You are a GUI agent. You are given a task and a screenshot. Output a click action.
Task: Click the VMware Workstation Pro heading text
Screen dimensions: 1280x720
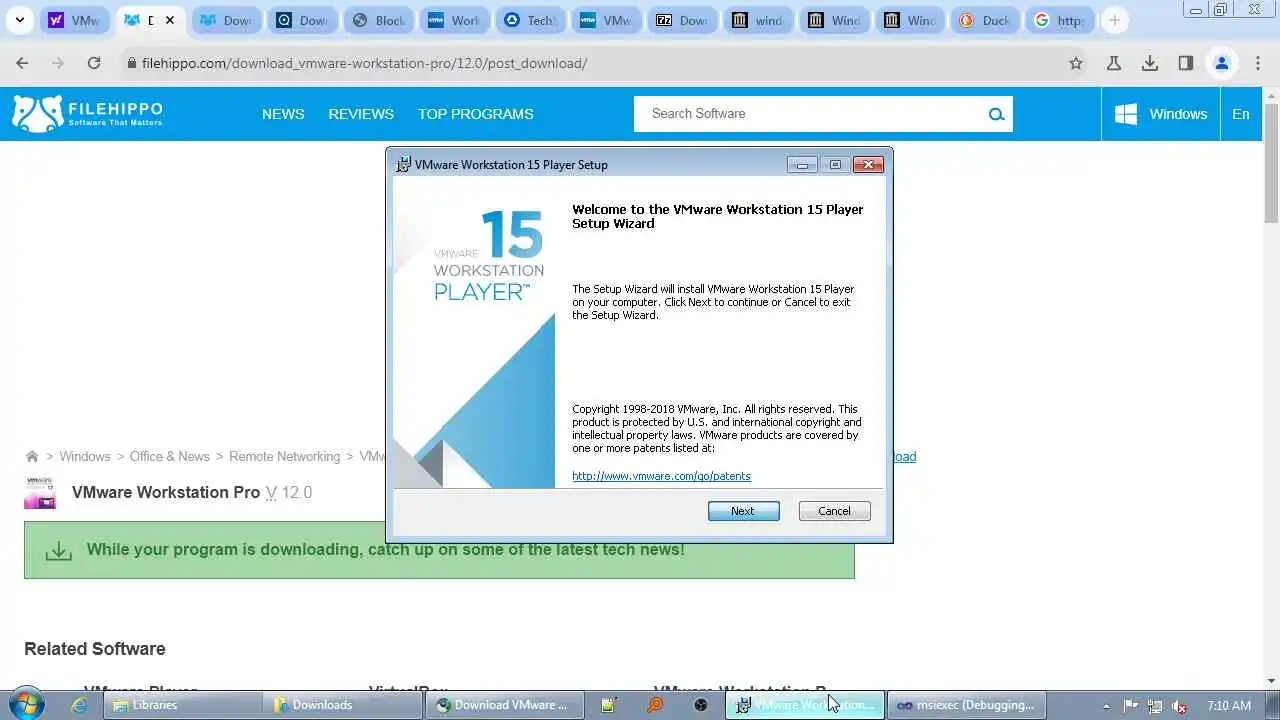point(166,493)
